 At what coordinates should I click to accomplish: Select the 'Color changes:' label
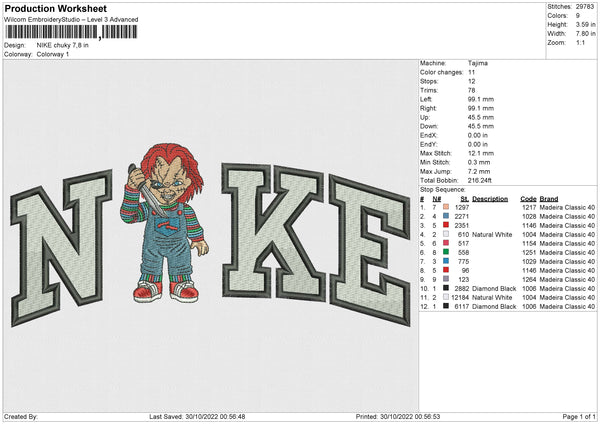pos(442,72)
